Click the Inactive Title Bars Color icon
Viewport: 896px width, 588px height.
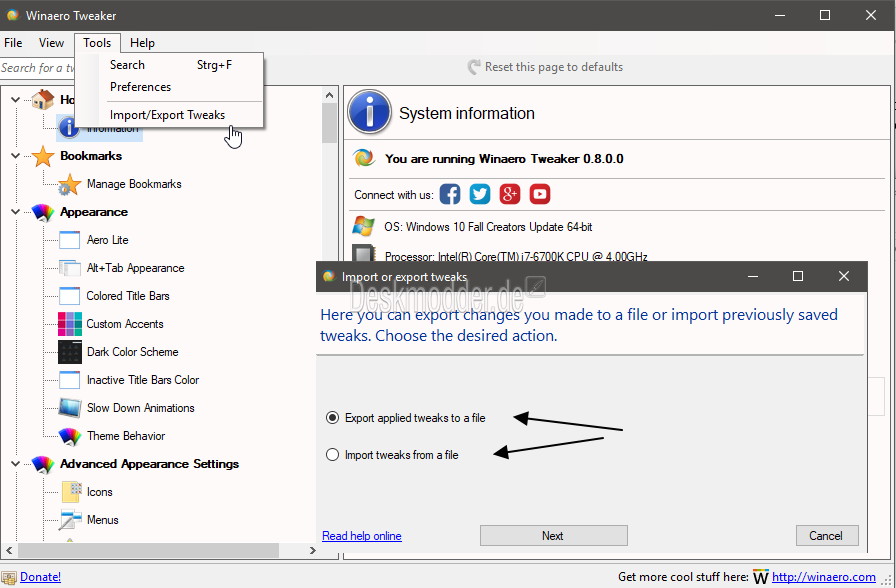[x=70, y=380]
